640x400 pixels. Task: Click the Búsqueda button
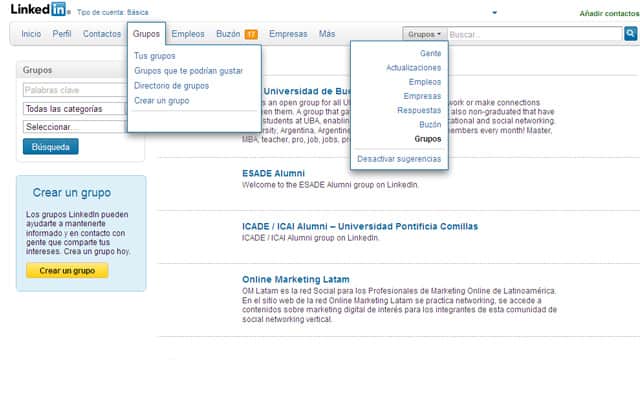51,147
